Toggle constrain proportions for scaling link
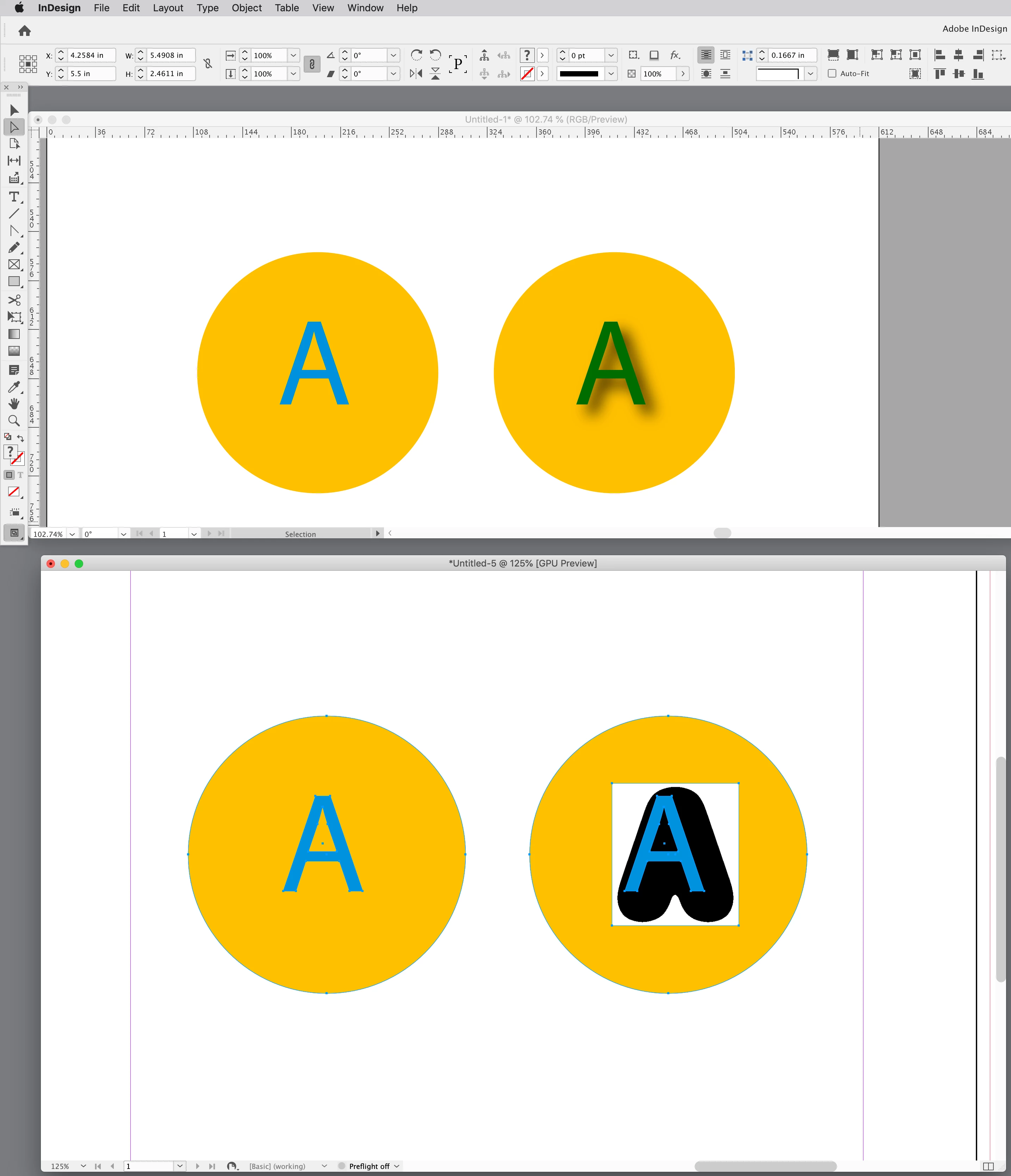This screenshot has width=1011, height=1176. tap(312, 64)
